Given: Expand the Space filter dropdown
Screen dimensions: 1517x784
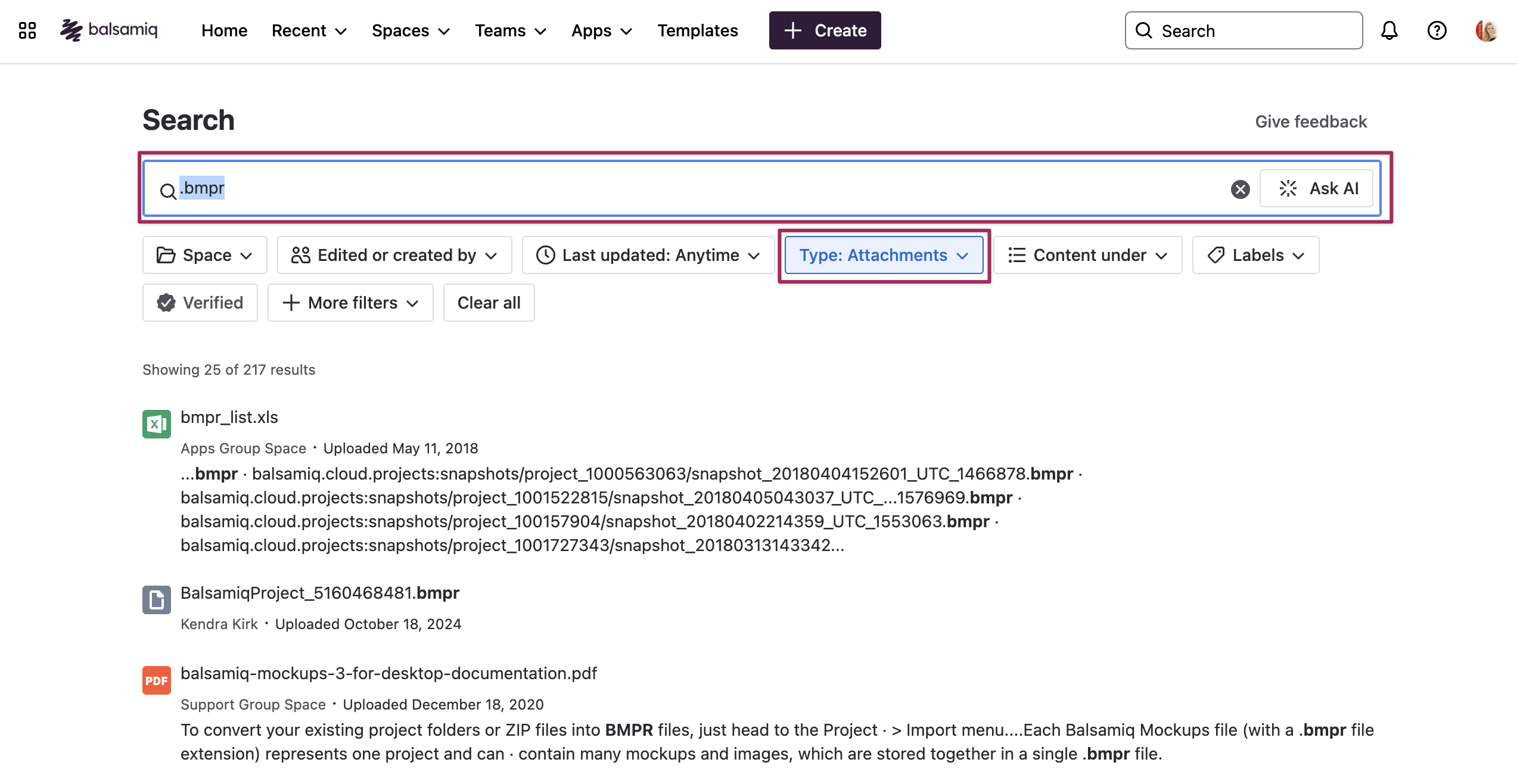Looking at the screenshot, I should pos(204,255).
